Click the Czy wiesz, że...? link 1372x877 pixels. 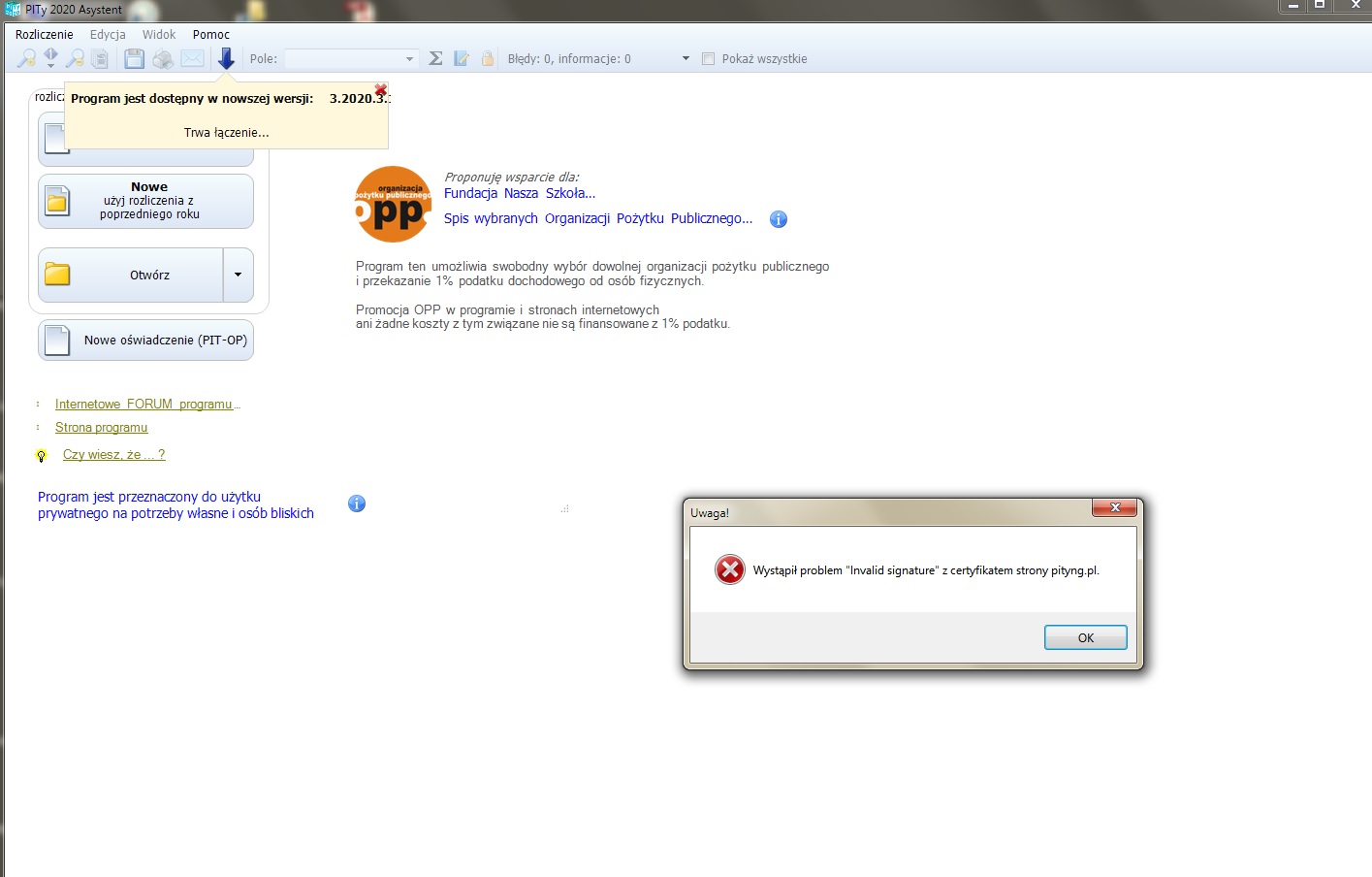click(x=113, y=455)
